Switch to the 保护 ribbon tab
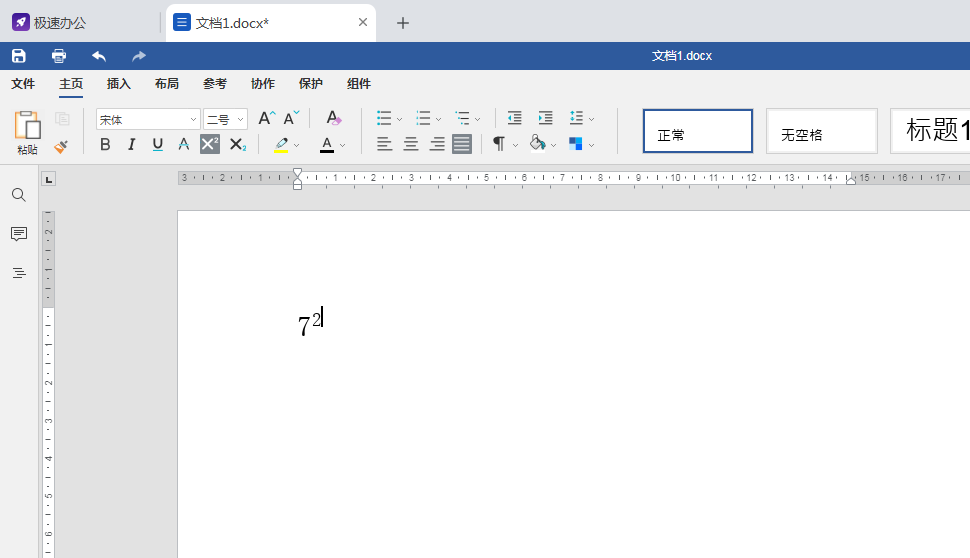 311,84
